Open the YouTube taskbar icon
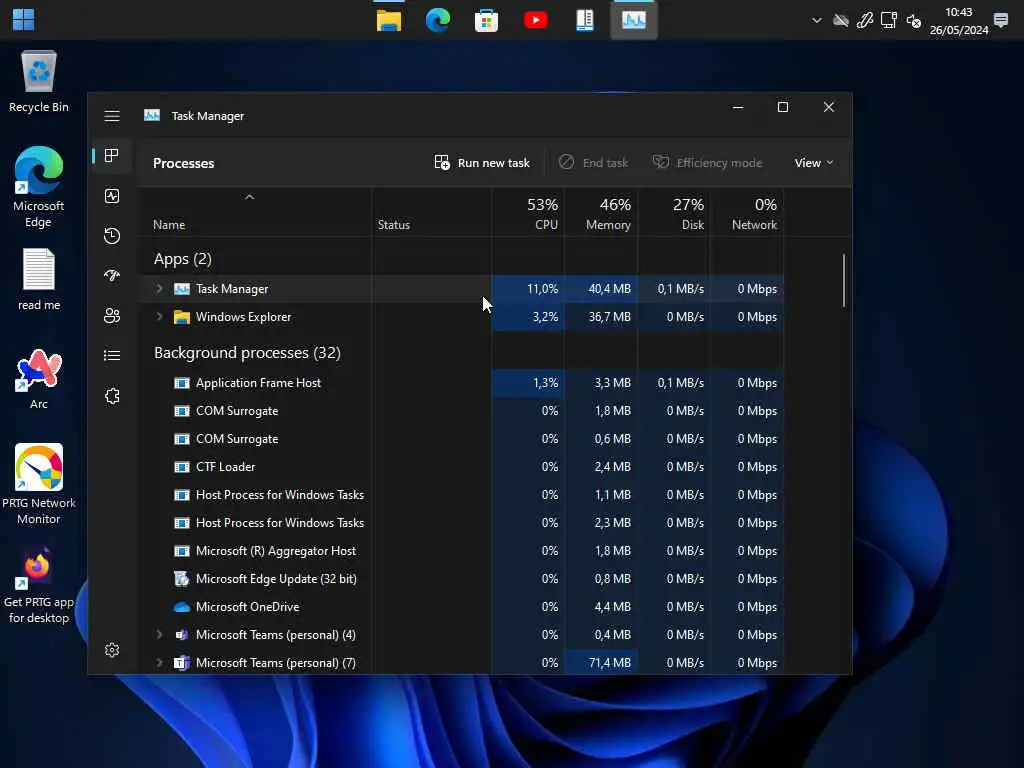 (x=536, y=20)
